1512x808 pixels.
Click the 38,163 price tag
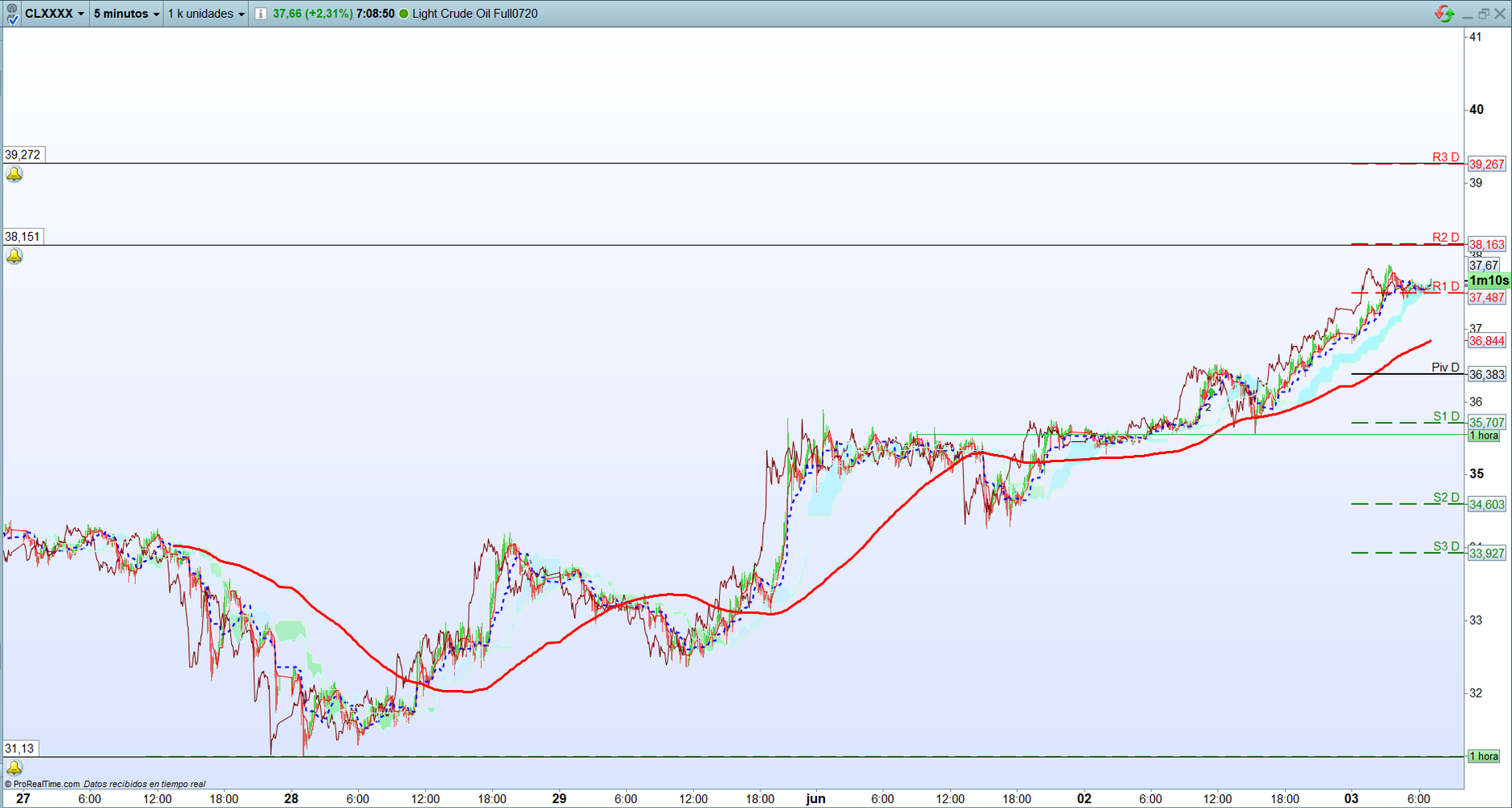pyautogui.click(x=1487, y=244)
